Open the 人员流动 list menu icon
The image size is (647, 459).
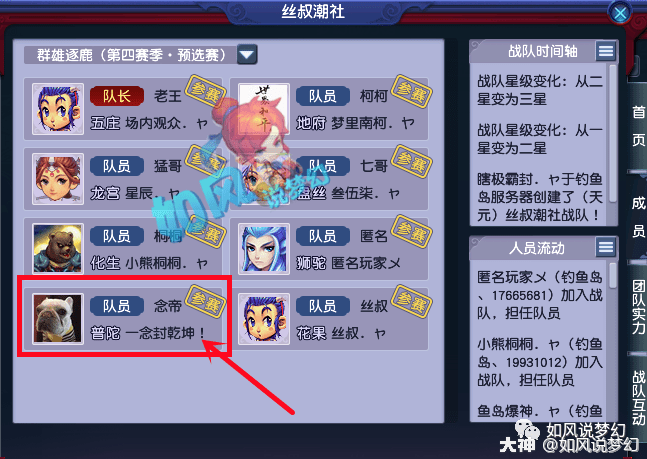tap(606, 247)
